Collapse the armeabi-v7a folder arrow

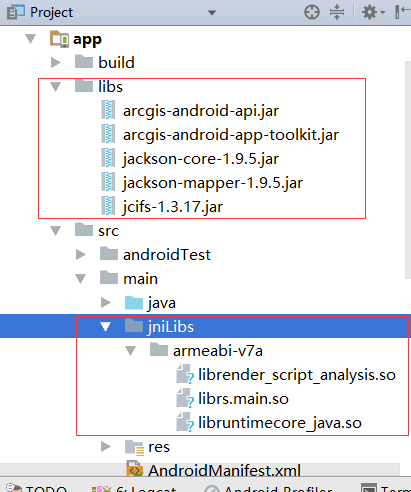130,351
